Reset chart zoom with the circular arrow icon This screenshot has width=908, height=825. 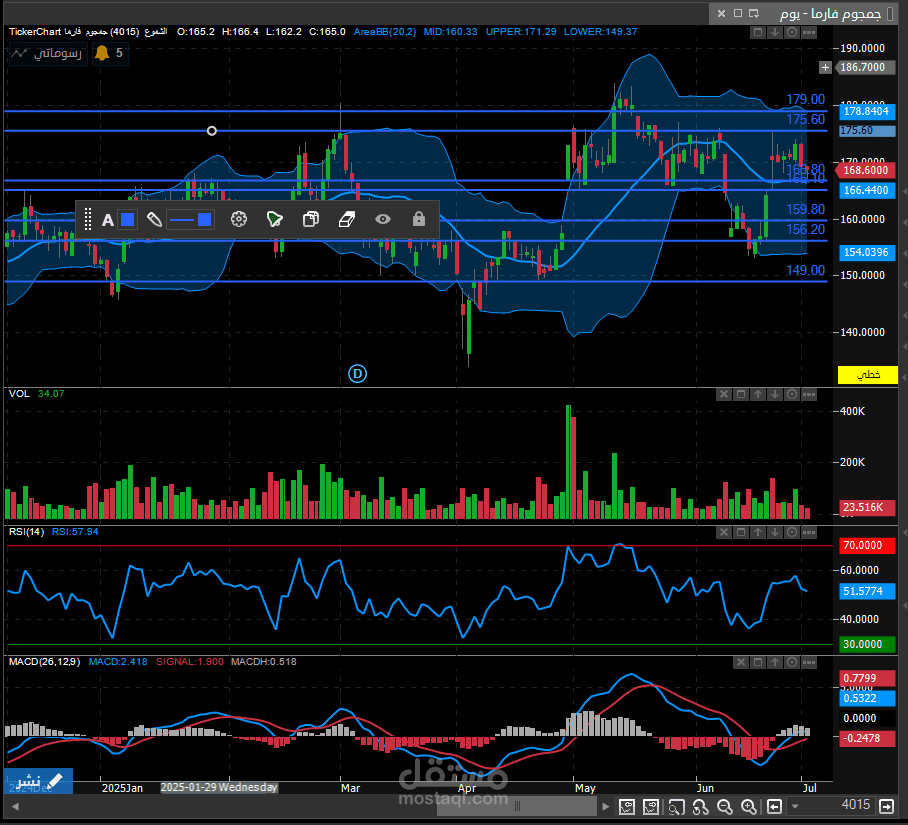click(700, 806)
